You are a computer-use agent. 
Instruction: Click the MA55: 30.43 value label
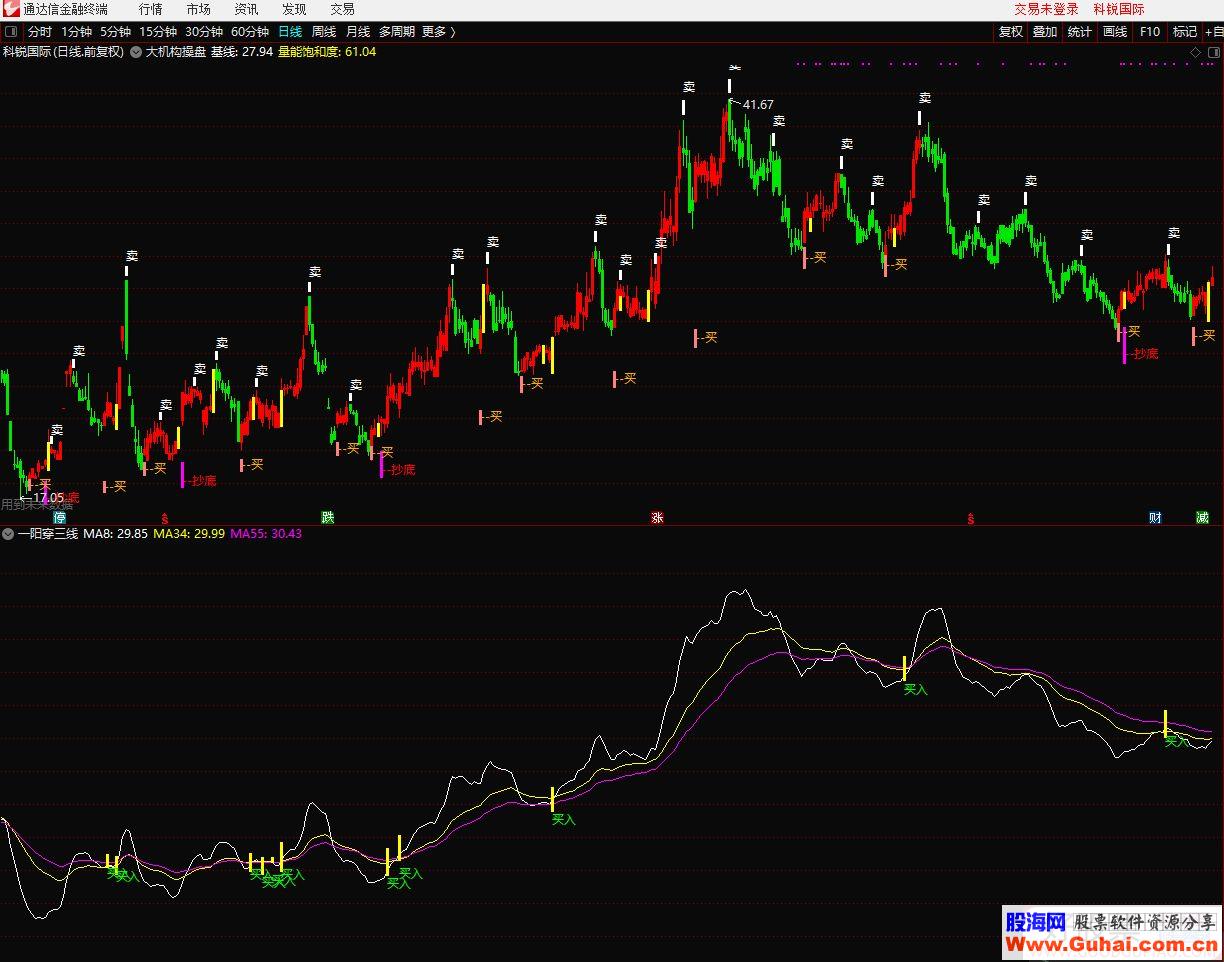pos(266,534)
